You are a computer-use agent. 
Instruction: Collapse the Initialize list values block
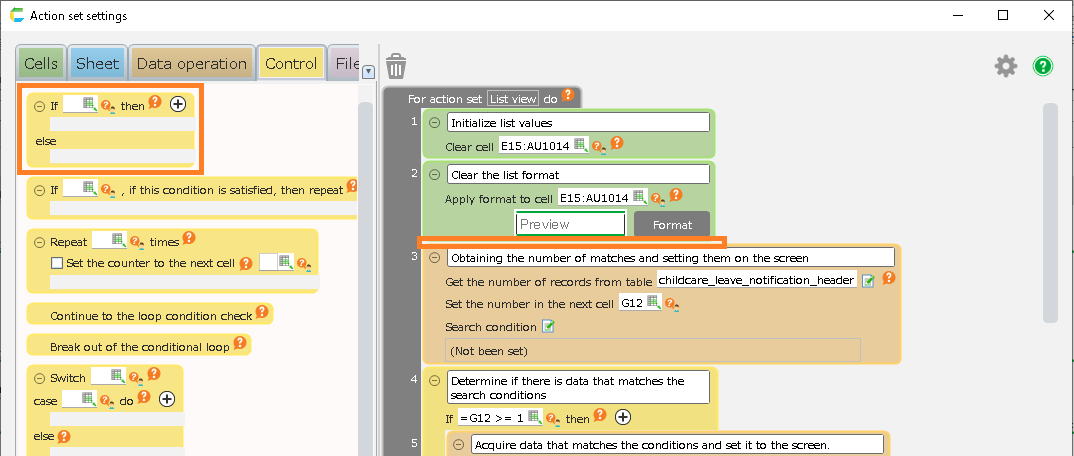pos(434,123)
